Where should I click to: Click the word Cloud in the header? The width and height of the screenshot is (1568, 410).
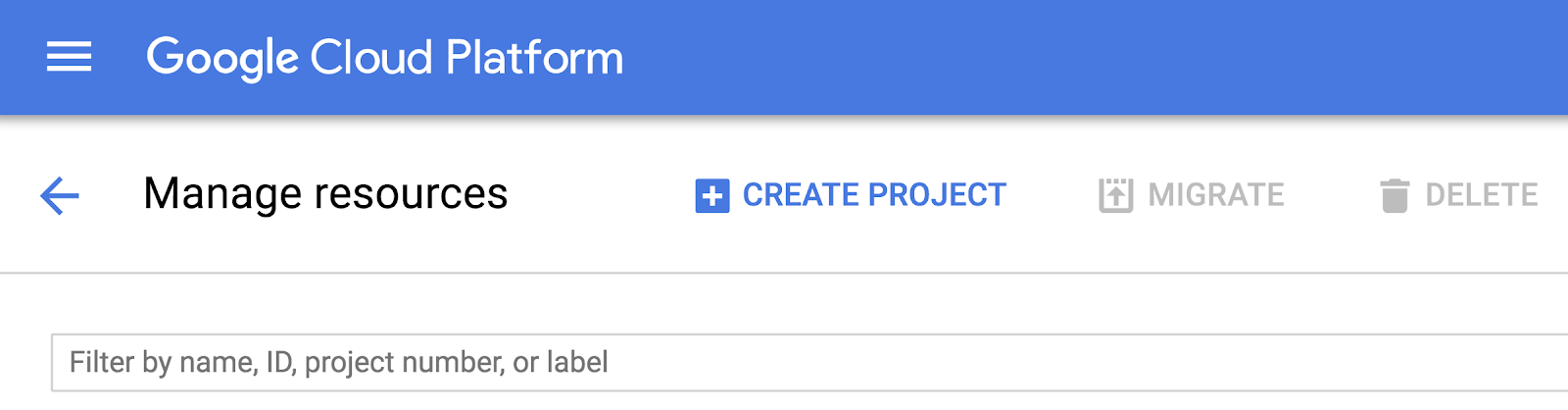pyautogui.click(x=371, y=57)
